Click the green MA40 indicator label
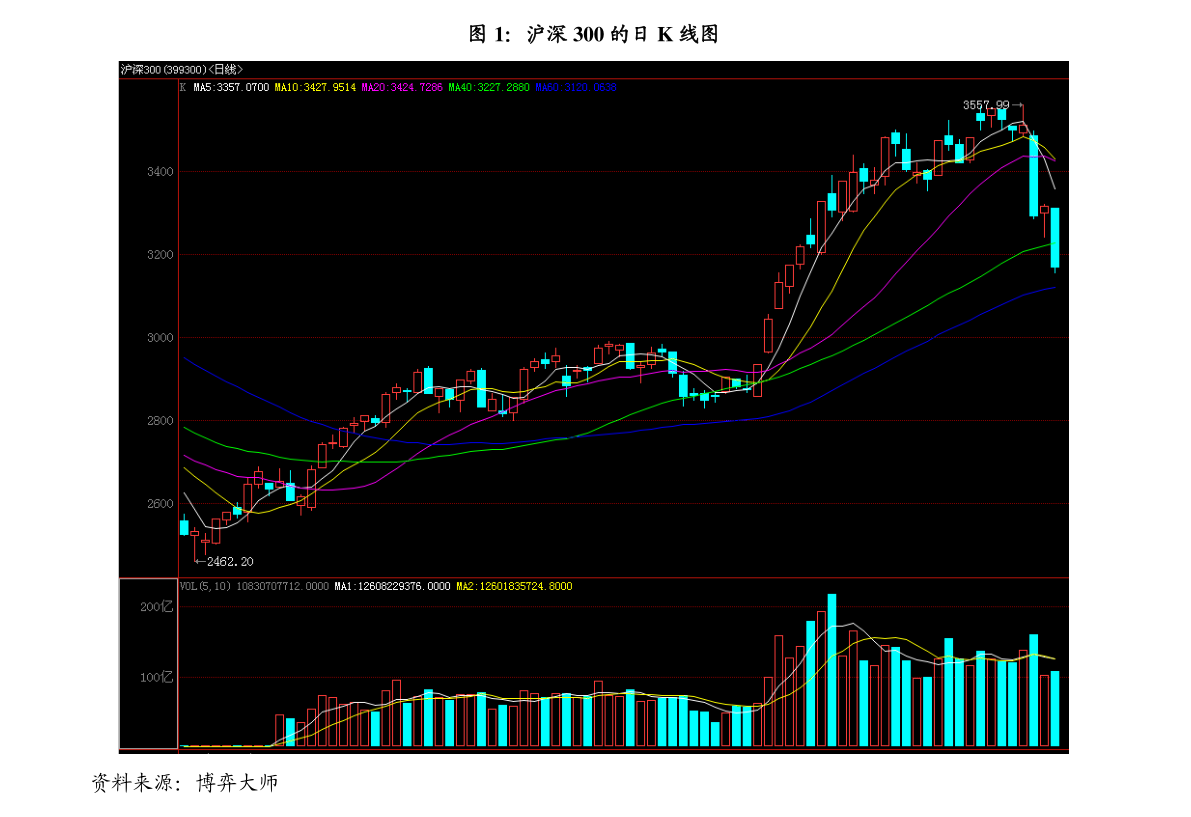 click(x=489, y=87)
